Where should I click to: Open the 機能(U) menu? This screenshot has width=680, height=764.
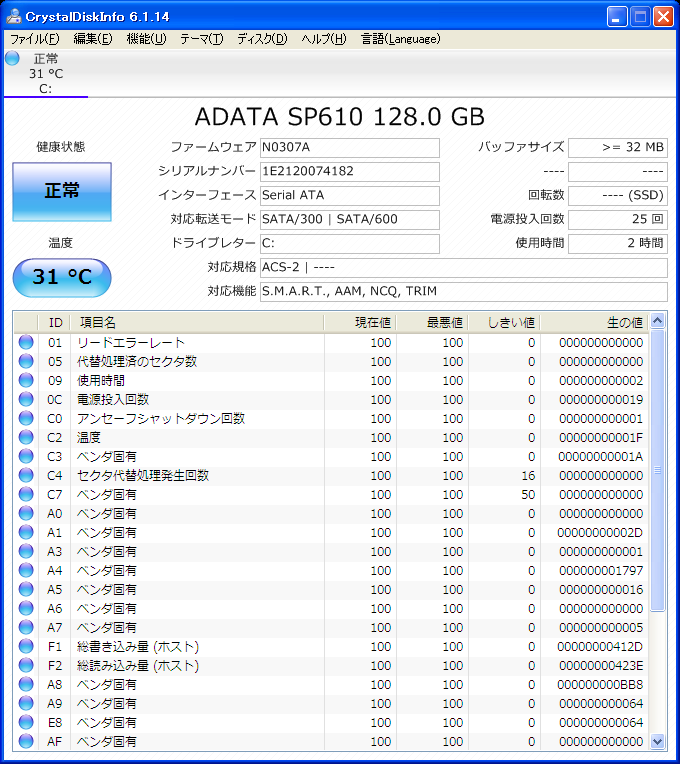(x=146, y=39)
